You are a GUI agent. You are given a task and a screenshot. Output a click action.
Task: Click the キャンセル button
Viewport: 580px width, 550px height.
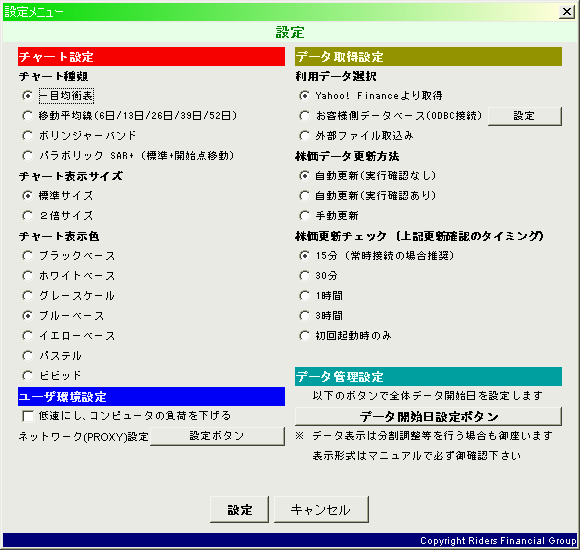point(321,510)
